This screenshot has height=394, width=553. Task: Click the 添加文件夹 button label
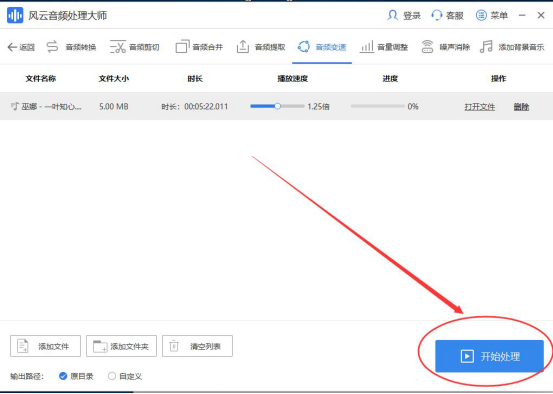[129, 347]
